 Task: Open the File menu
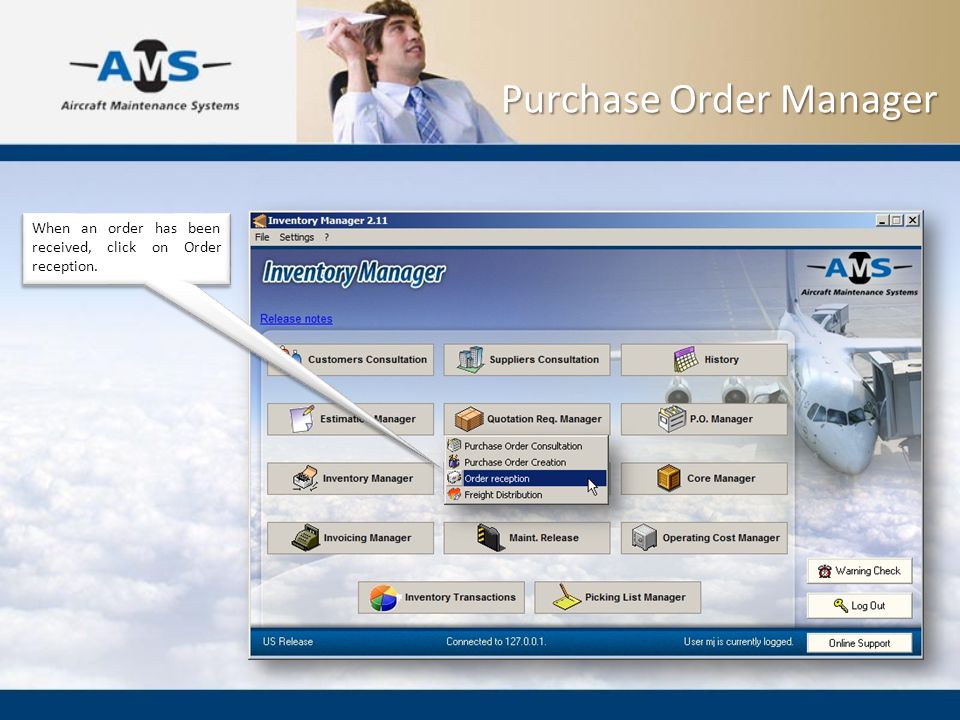(x=262, y=237)
